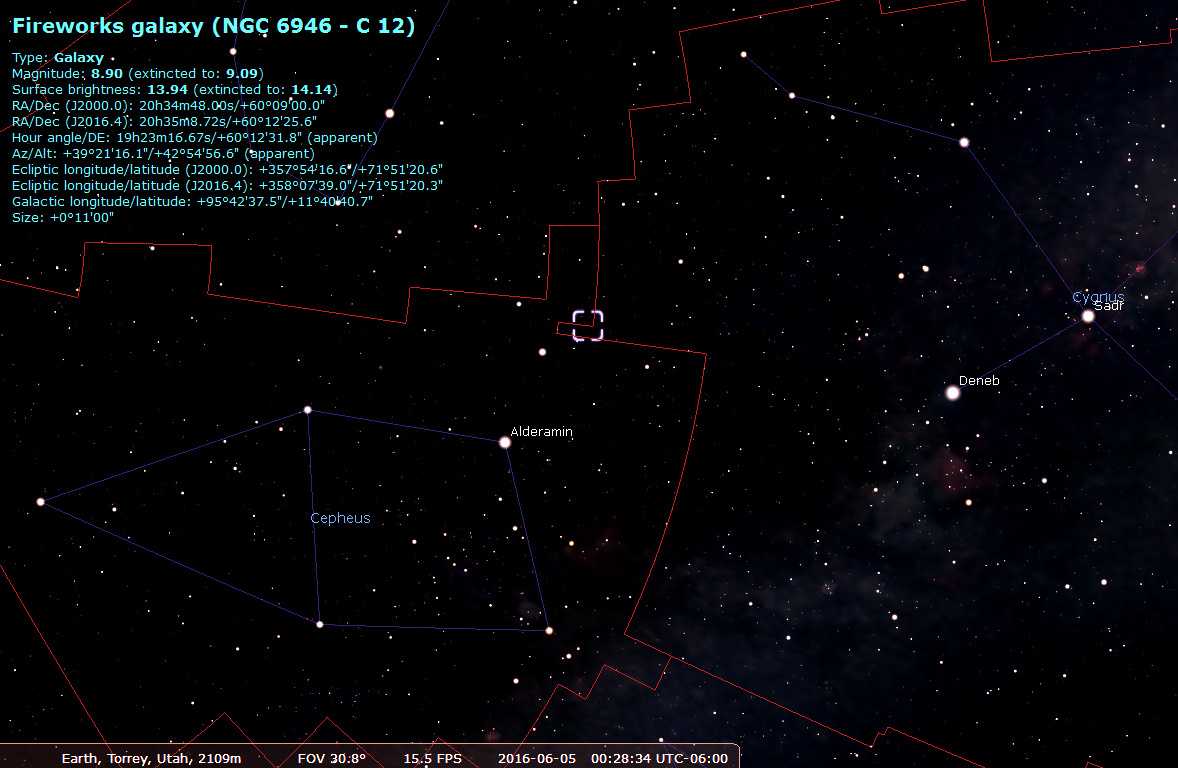Select the bottom-right corner star of Cepheus
Viewport: 1178px width, 768px height.
tap(549, 630)
